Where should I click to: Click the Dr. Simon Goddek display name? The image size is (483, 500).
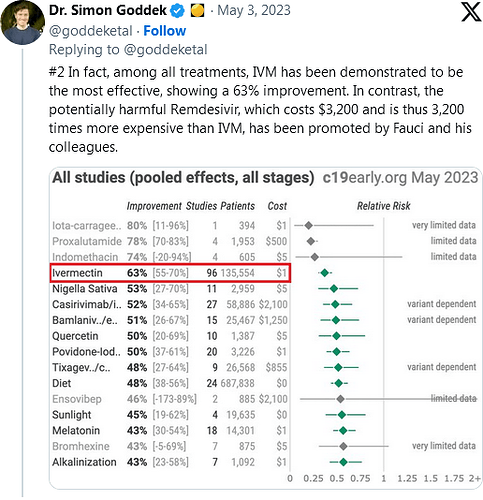(108, 10)
